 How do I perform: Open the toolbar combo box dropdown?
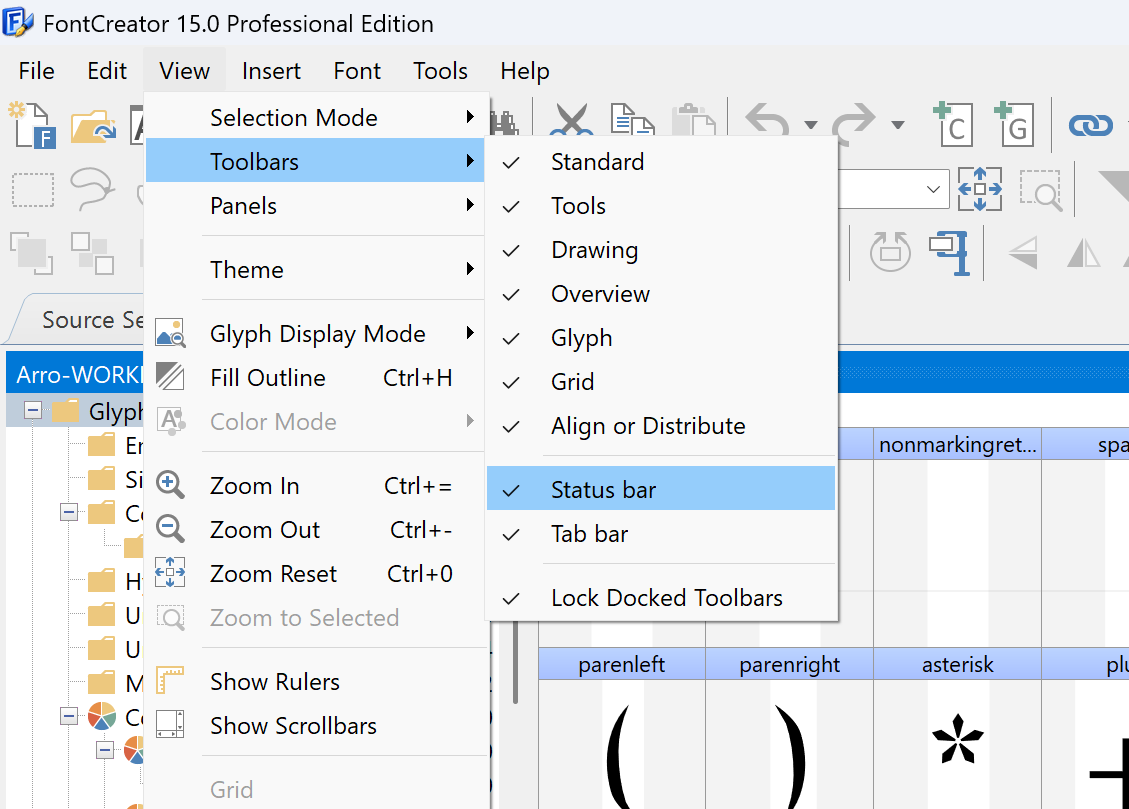click(x=933, y=189)
